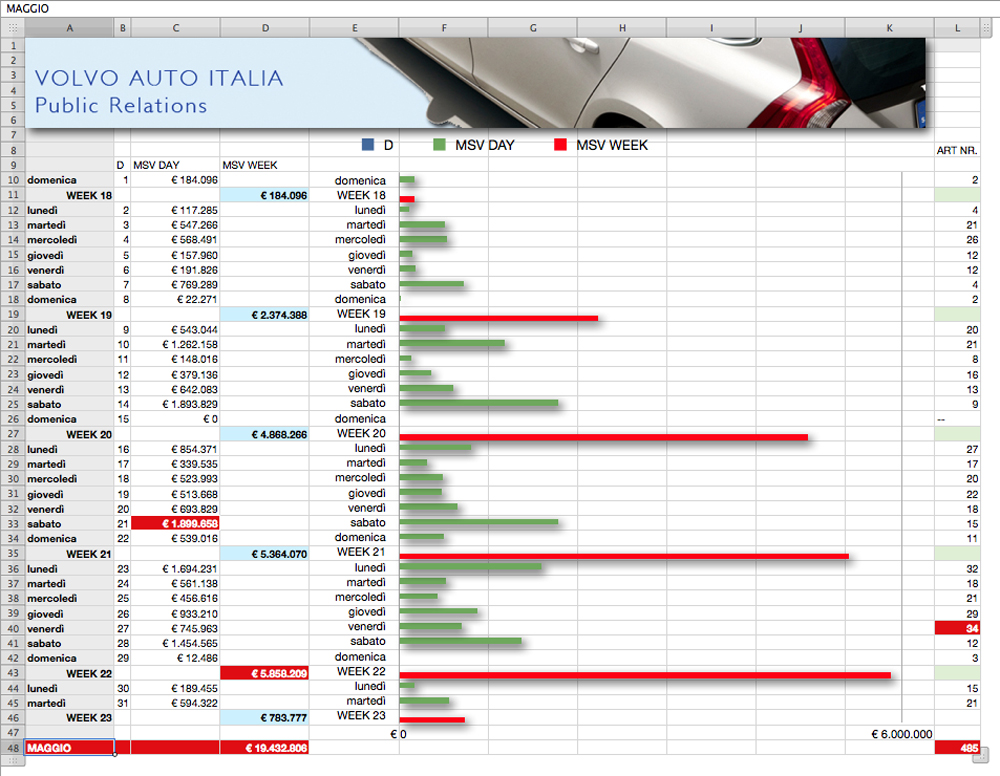Select row 48 header
Screen dimensions: 1000x776
[x=12, y=748]
